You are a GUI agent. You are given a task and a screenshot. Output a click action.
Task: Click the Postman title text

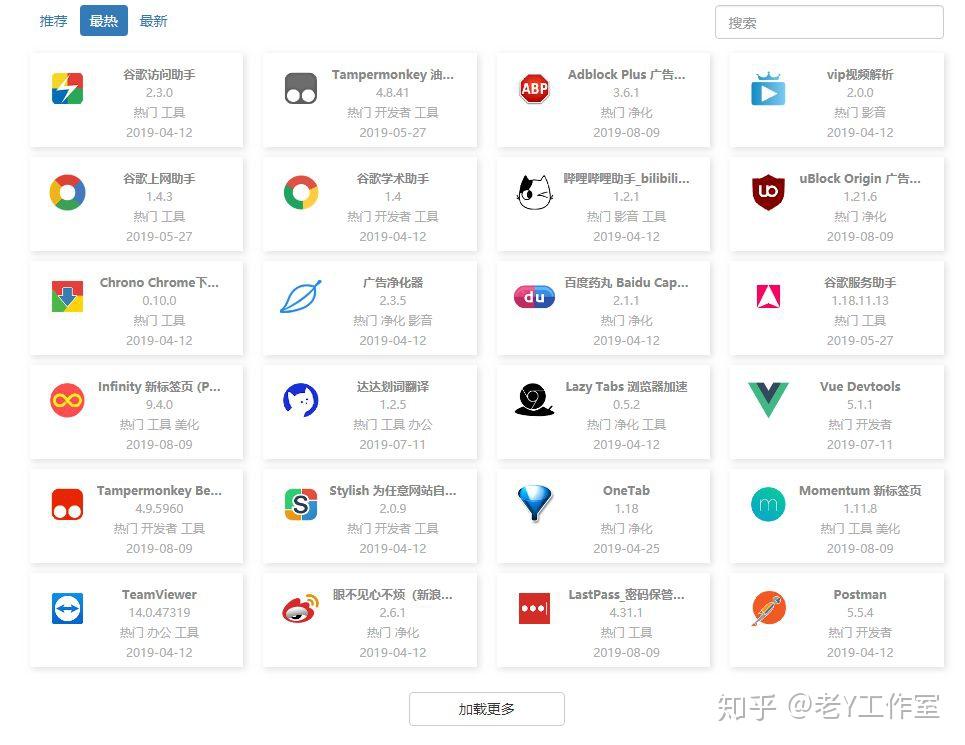860,594
